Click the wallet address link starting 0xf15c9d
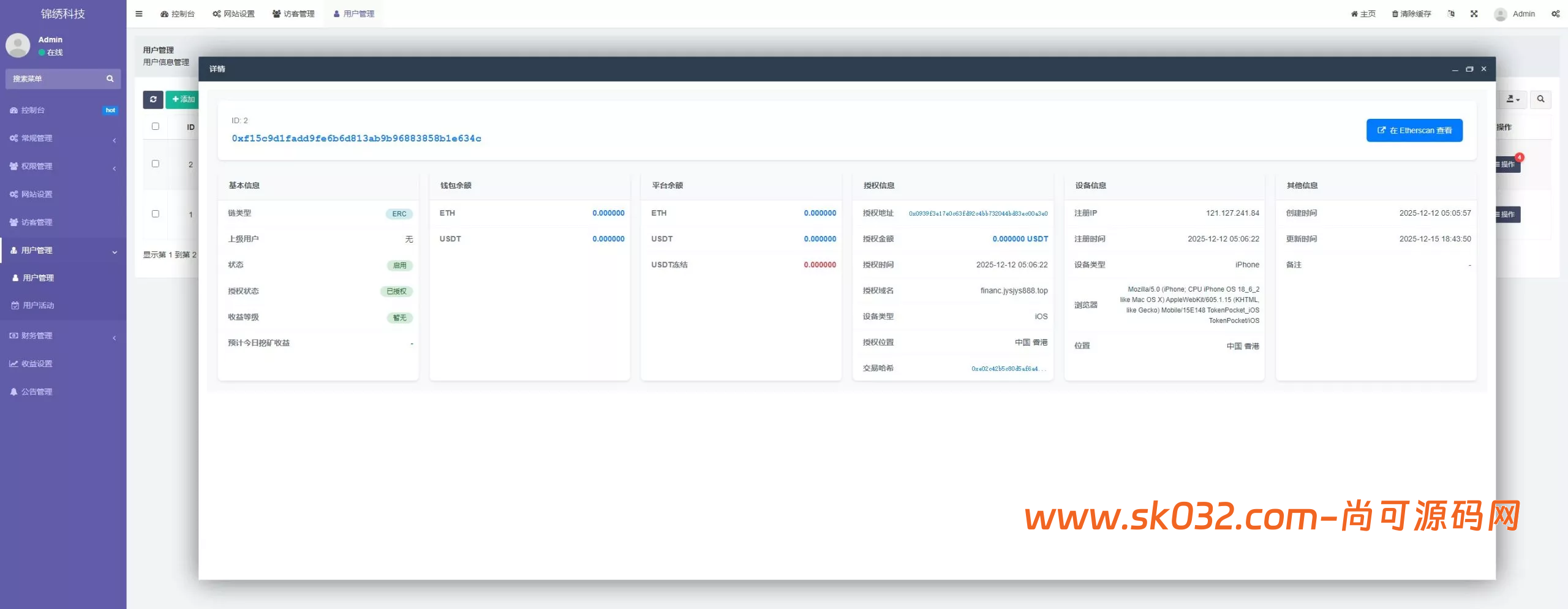Viewport: 1568px width, 609px height. (355, 138)
